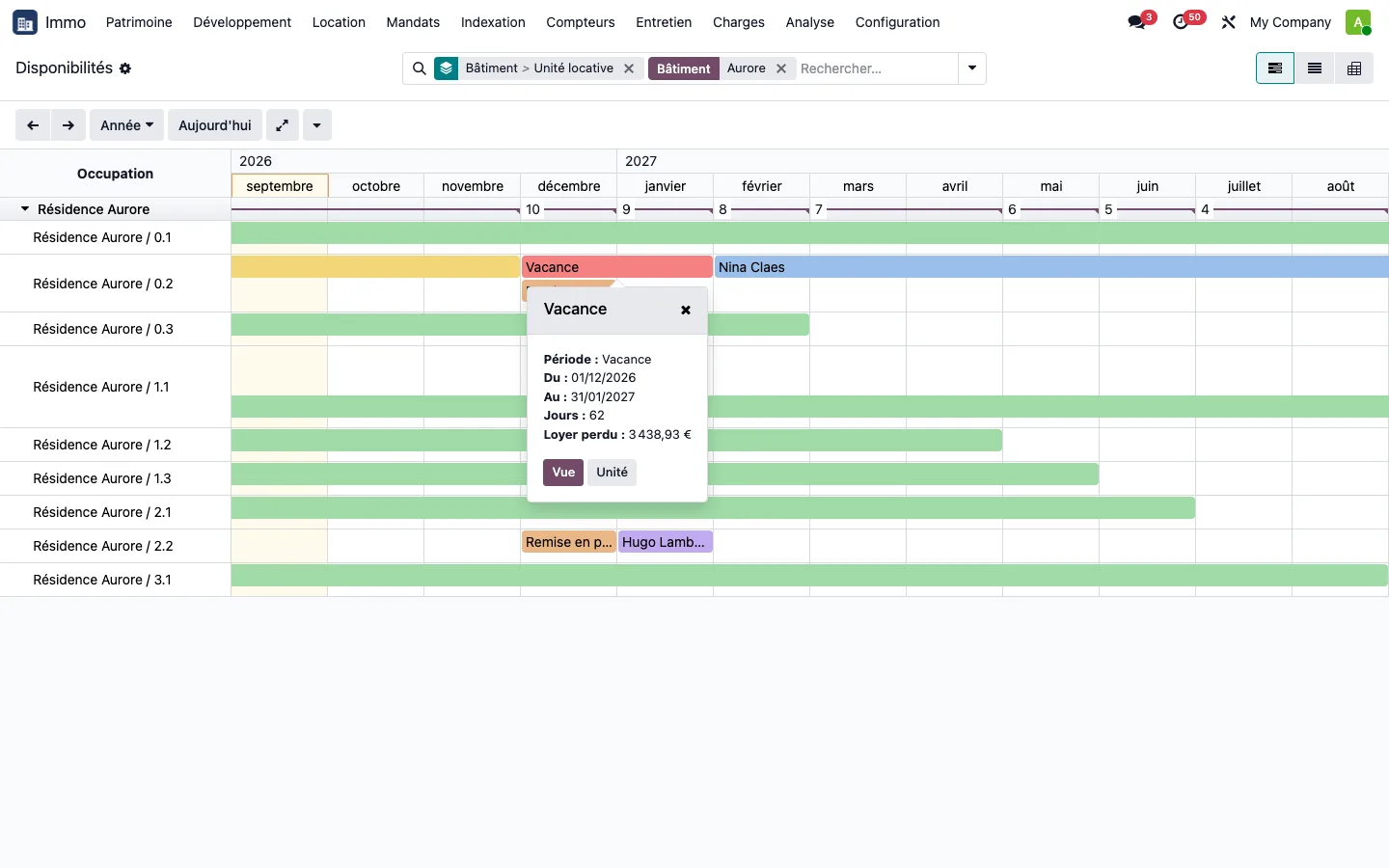Collapse the Résidence Aurore group

pyautogui.click(x=25, y=209)
